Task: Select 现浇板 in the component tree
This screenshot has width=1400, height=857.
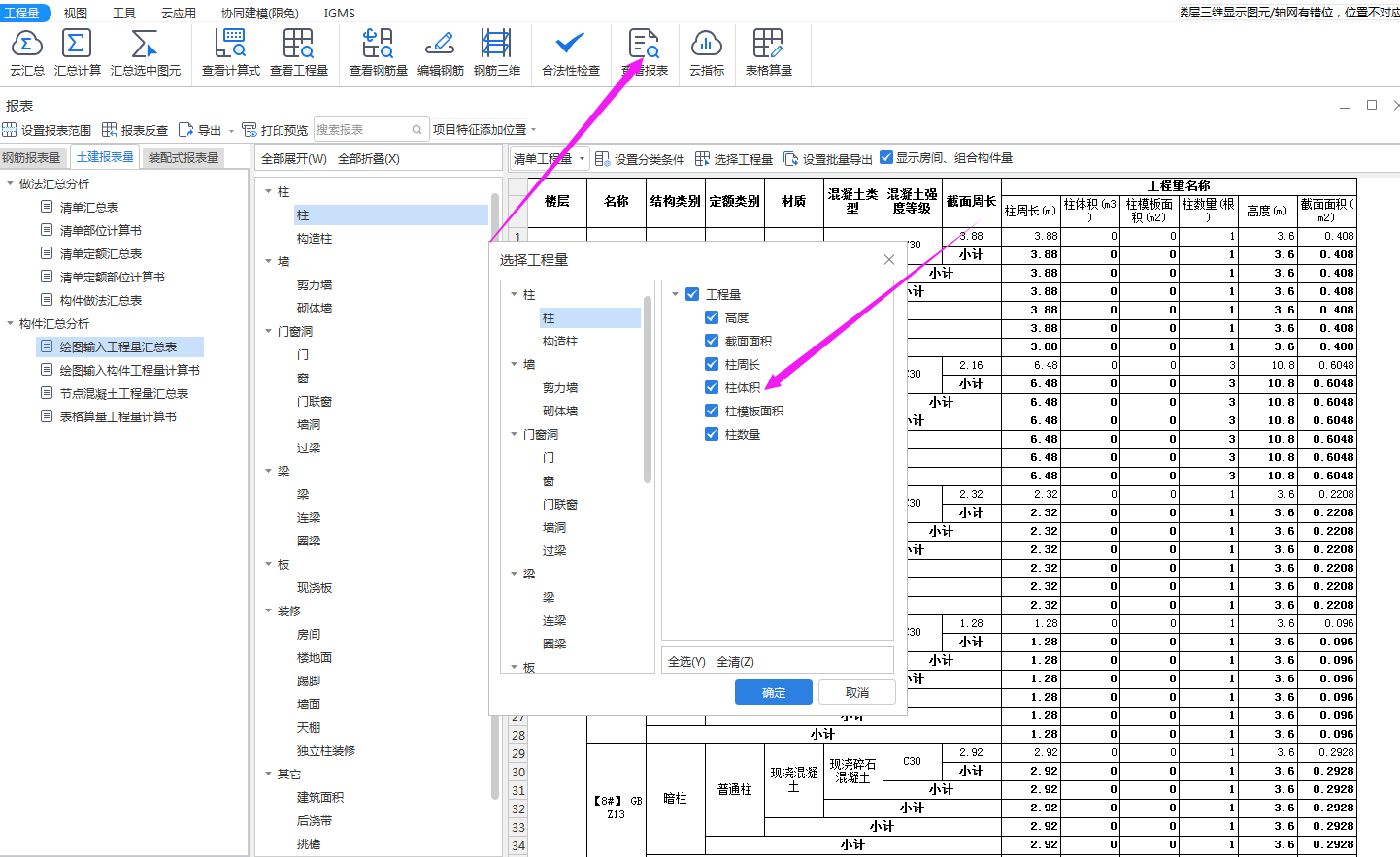Action: coord(315,587)
